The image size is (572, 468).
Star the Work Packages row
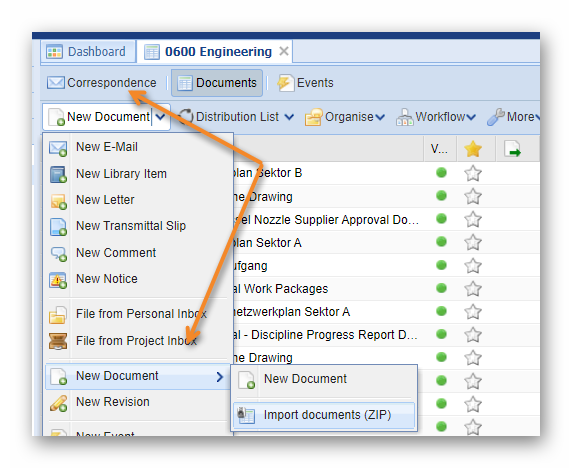tap(473, 289)
